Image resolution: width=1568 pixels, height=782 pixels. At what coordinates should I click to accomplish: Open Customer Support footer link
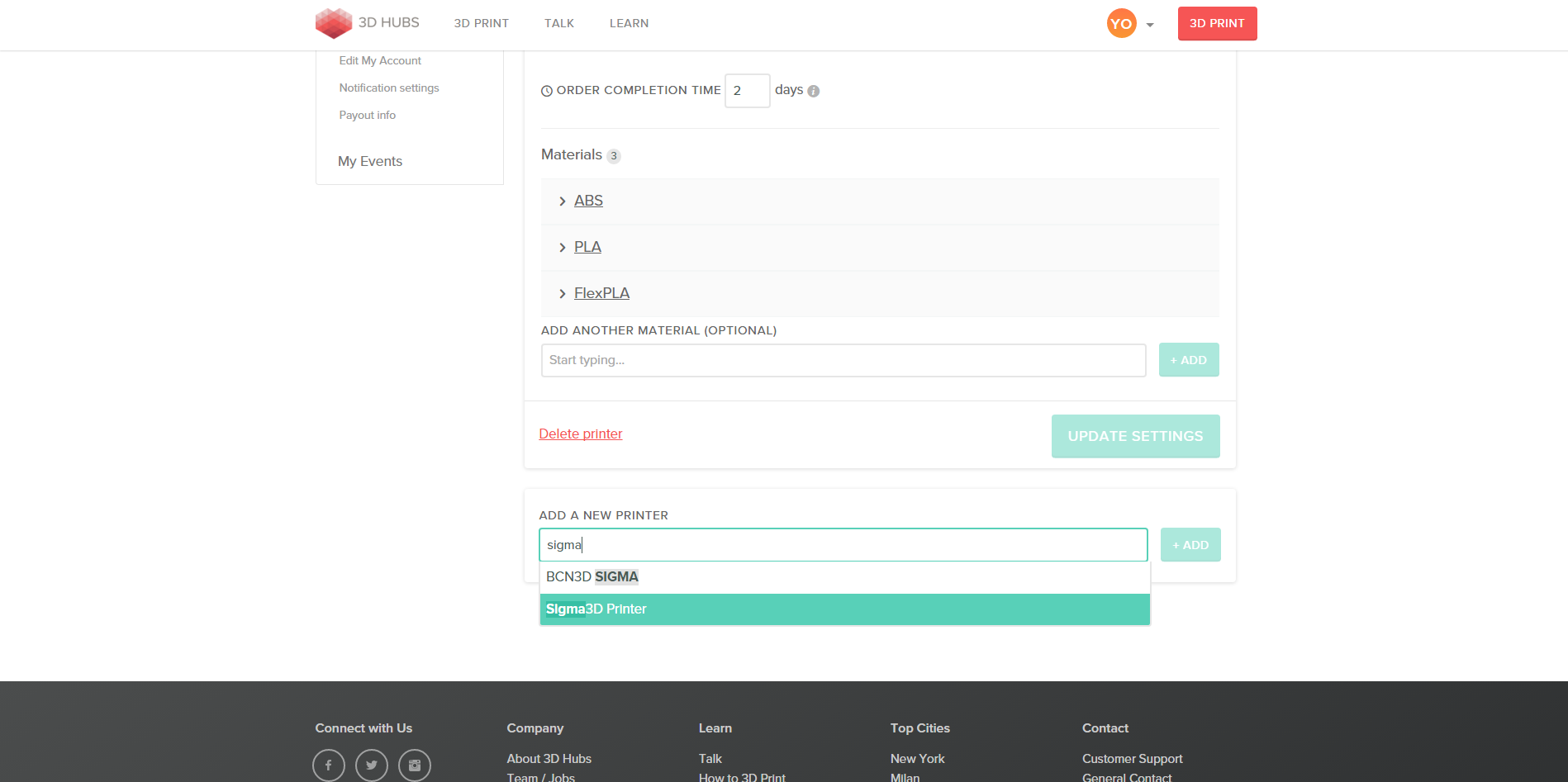tap(1133, 758)
